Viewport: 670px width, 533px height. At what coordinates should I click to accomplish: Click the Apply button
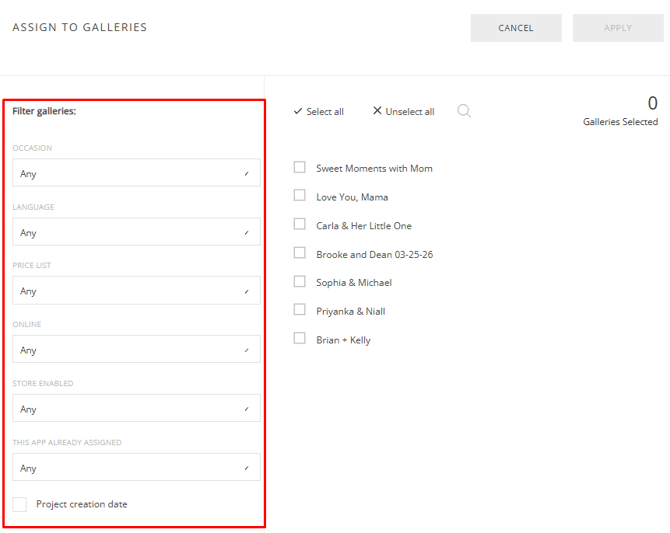click(x=617, y=28)
